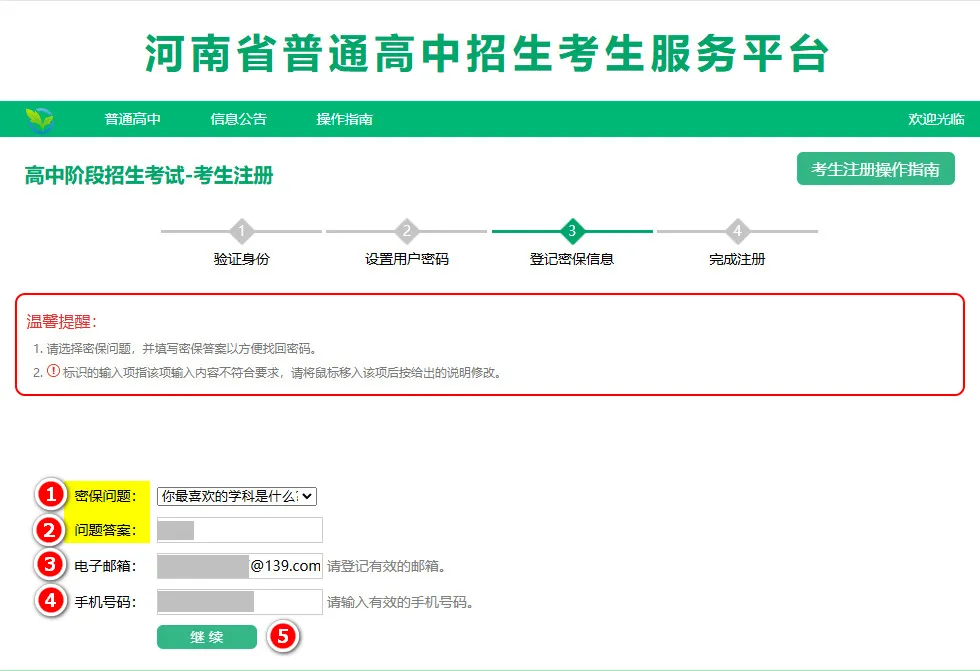Select the step 4 完成注册 circle
Image resolution: width=980 pixels, height=671 pixels.
738,231
